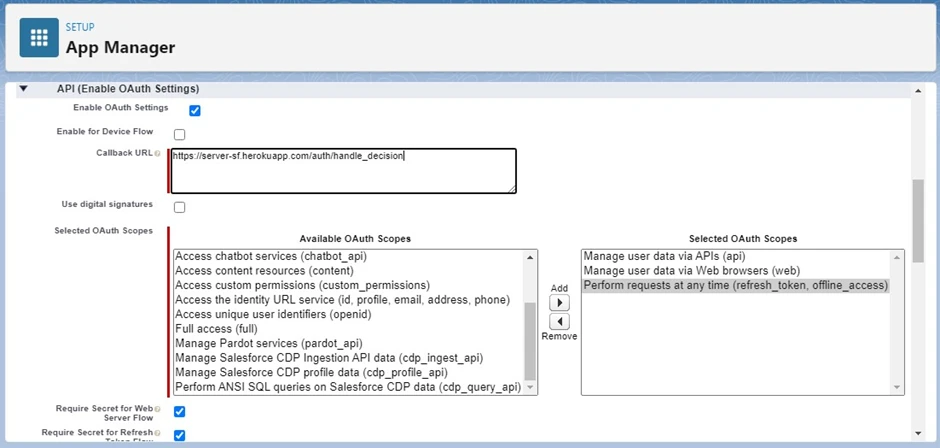Uncheck Enable OAuth Settings checkbox

tap(195, 111)
